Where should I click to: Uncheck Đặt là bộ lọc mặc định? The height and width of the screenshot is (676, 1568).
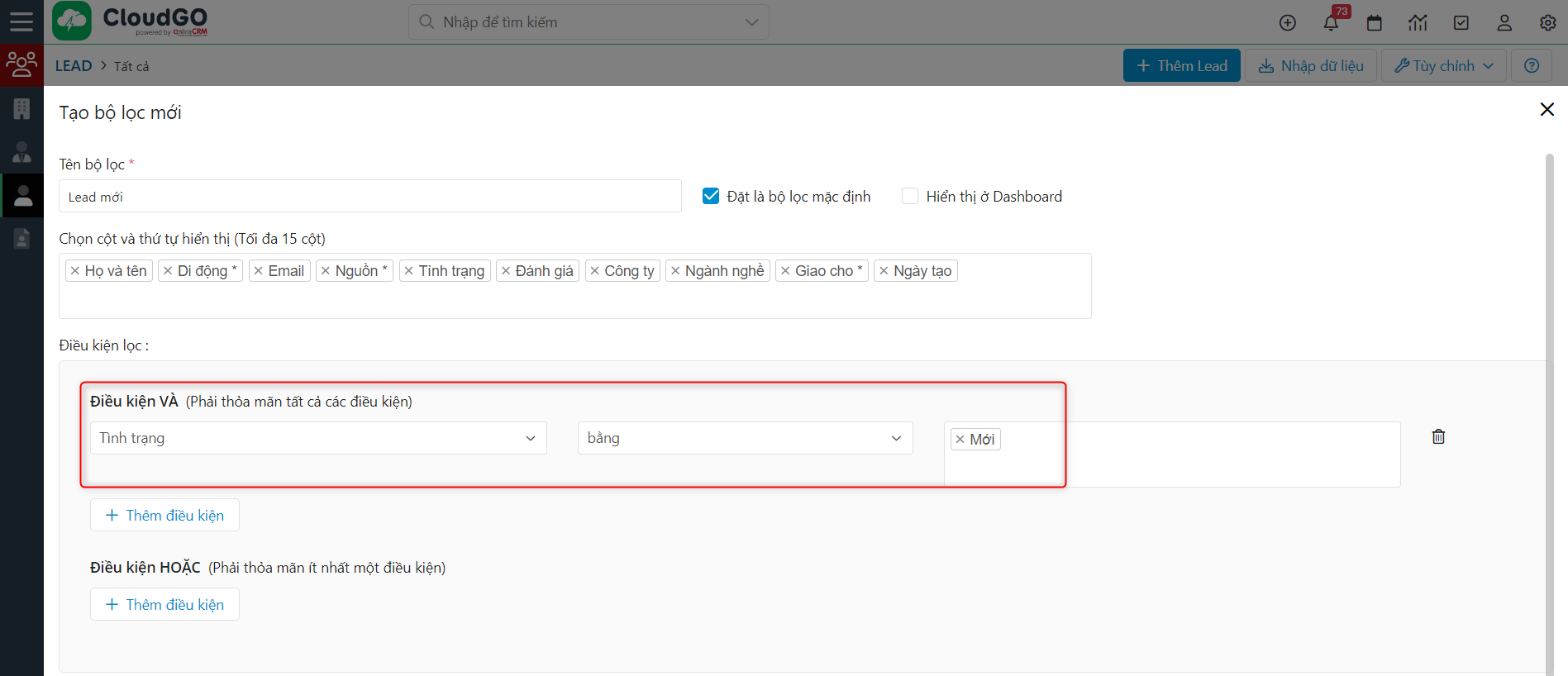(711, 196)
